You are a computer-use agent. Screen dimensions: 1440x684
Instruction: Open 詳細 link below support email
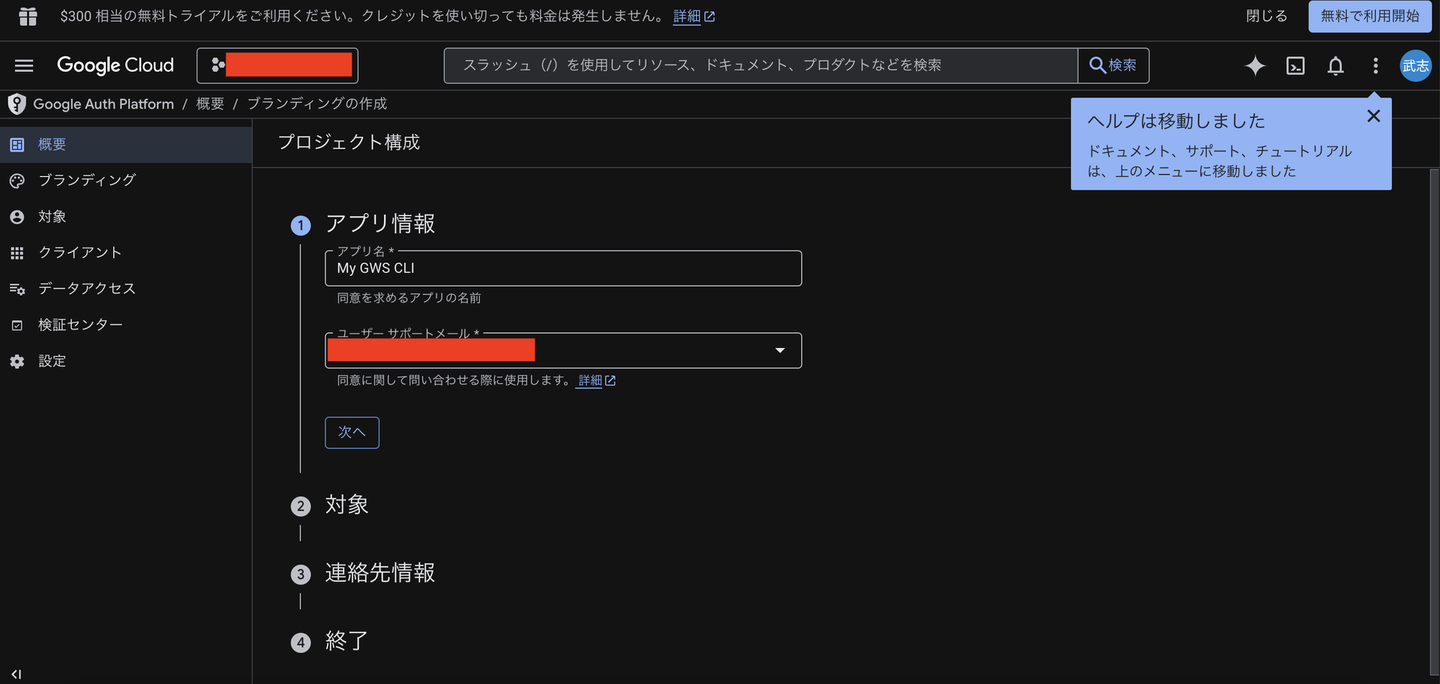pos(596,380)
